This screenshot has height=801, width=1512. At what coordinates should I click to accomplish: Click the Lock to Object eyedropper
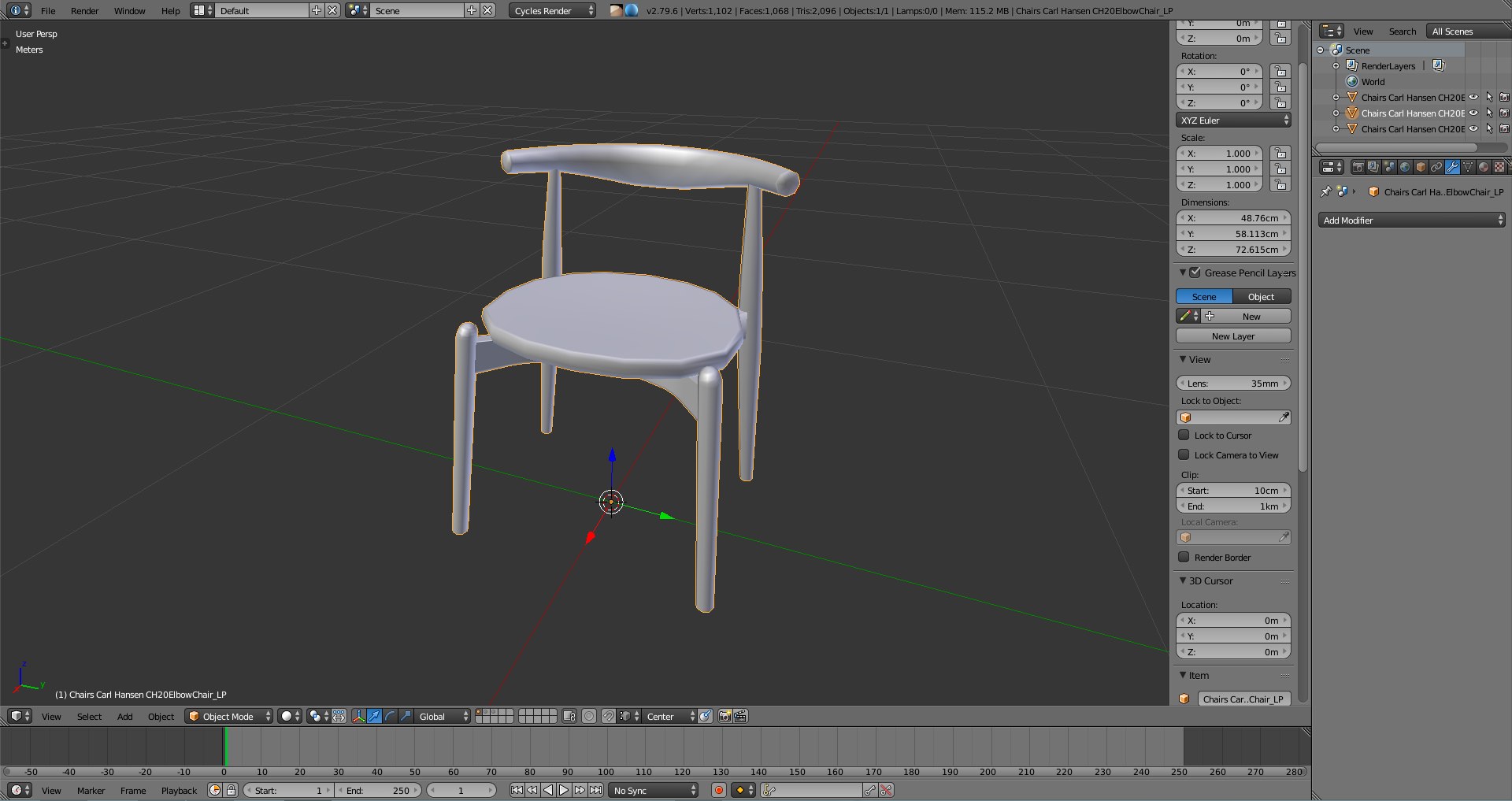point(1284,417)
